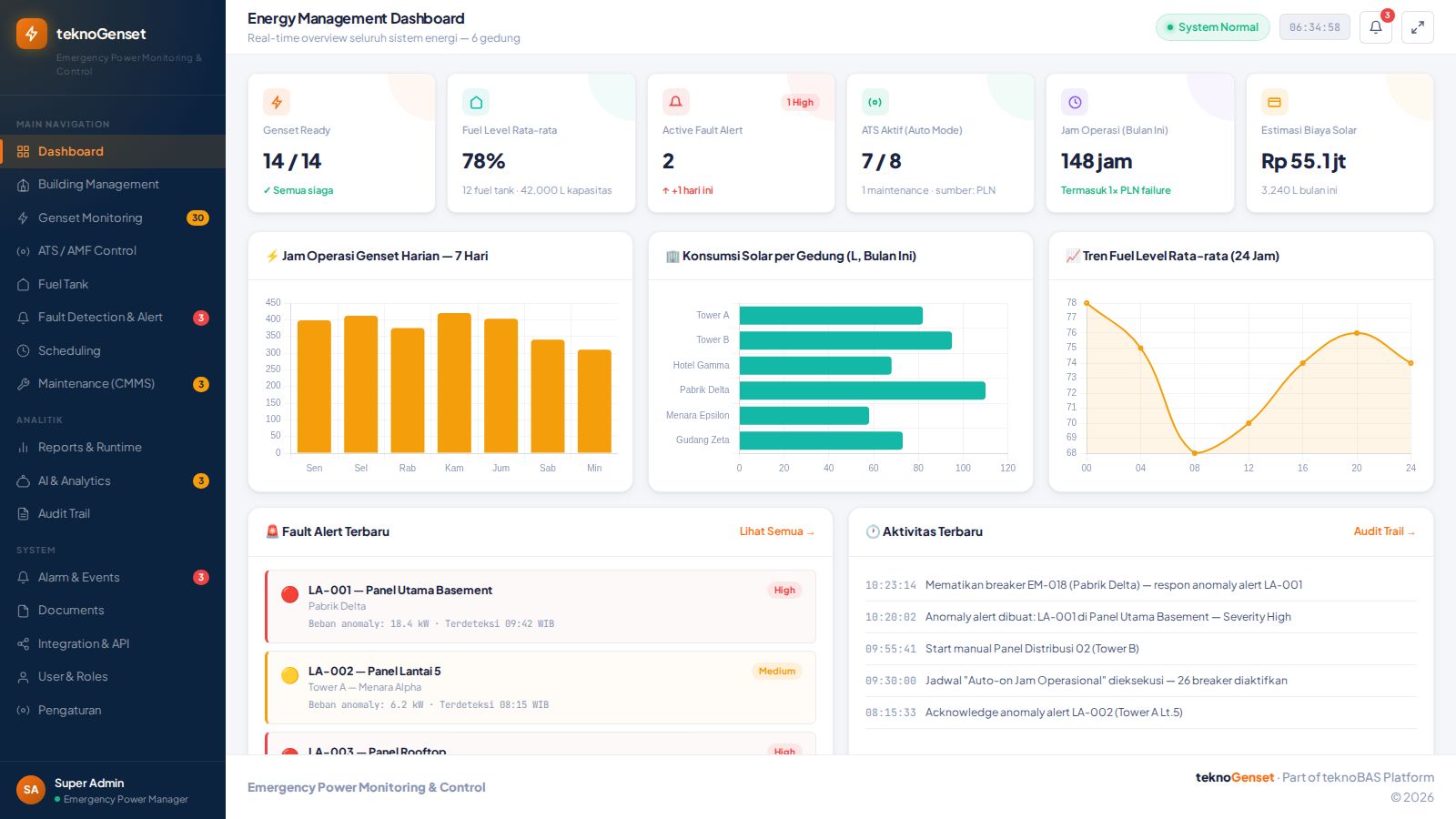Click the Jam Operasi clock card icon
This screenshot has width=1456, height=819.
(x=1075, y=102)
